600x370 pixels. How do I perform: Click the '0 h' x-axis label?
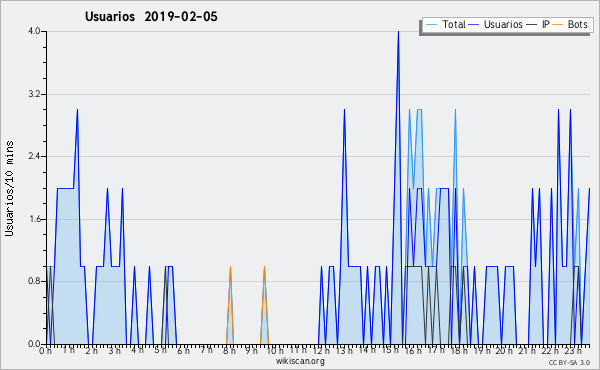pos(46,350)
